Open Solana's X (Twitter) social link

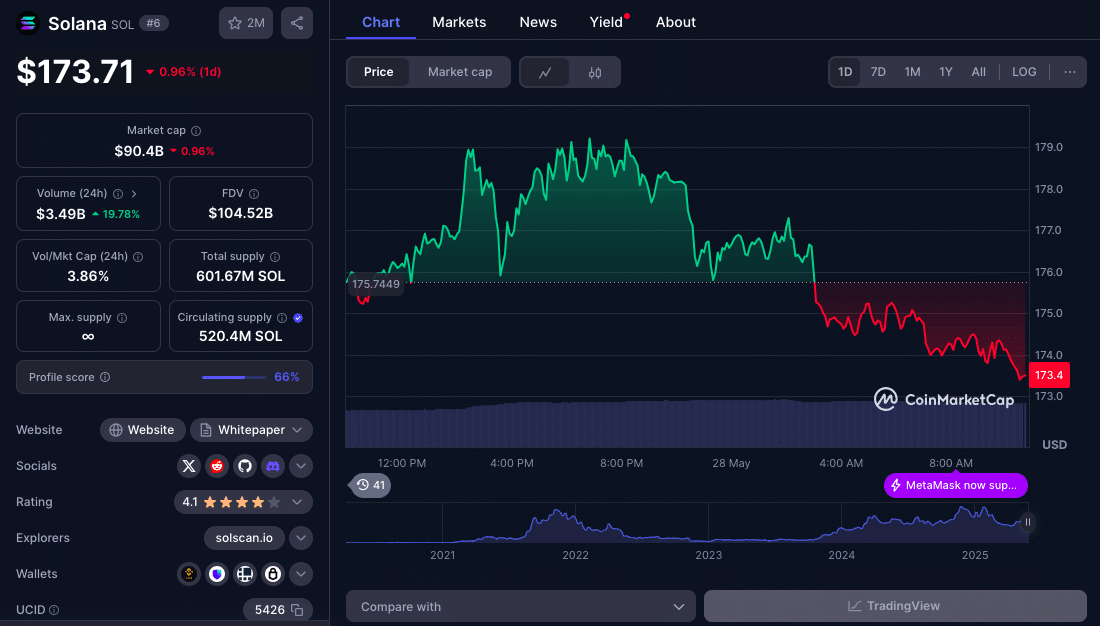point(189,466)
